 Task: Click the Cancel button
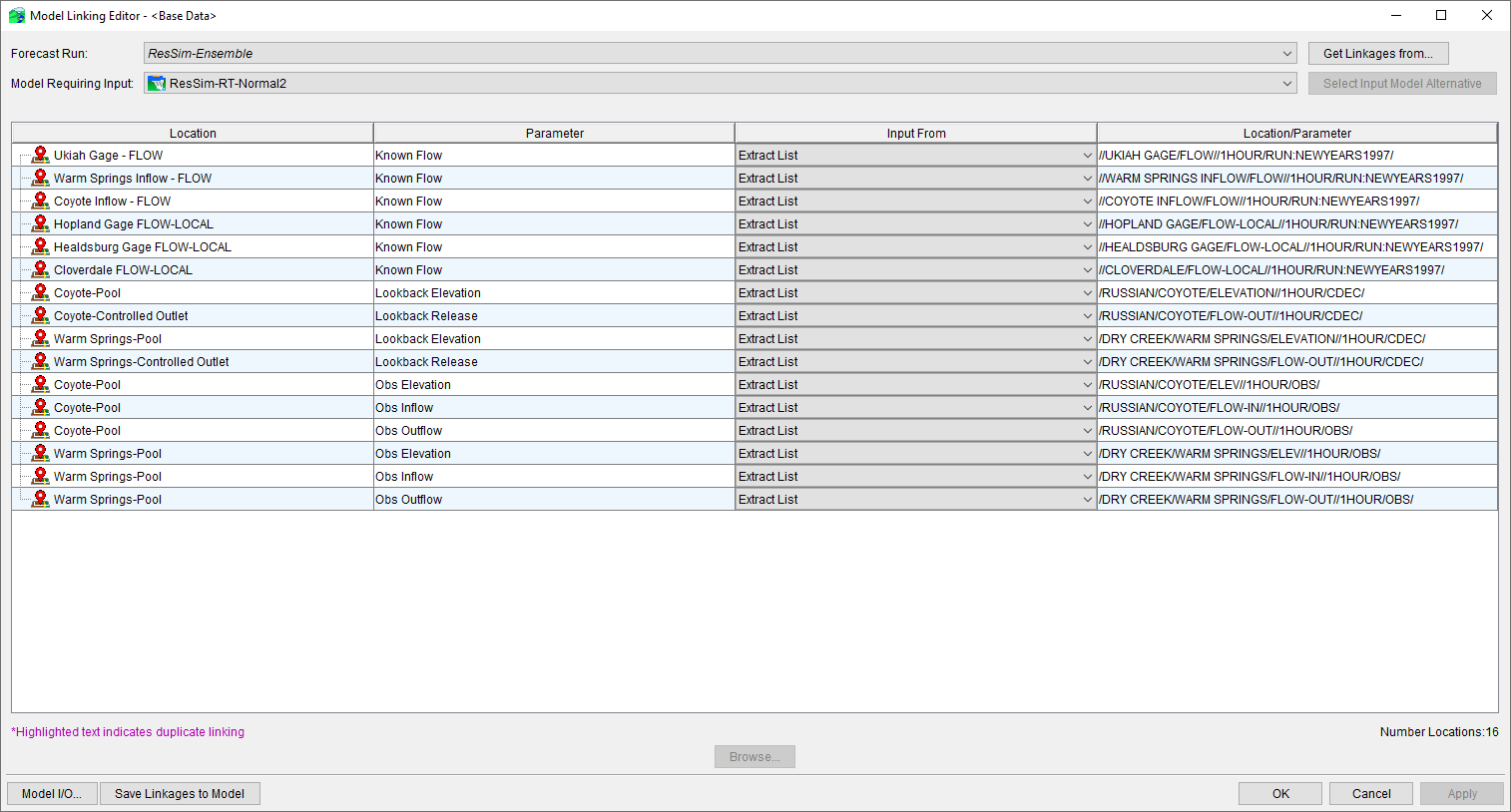[1371, 793]
